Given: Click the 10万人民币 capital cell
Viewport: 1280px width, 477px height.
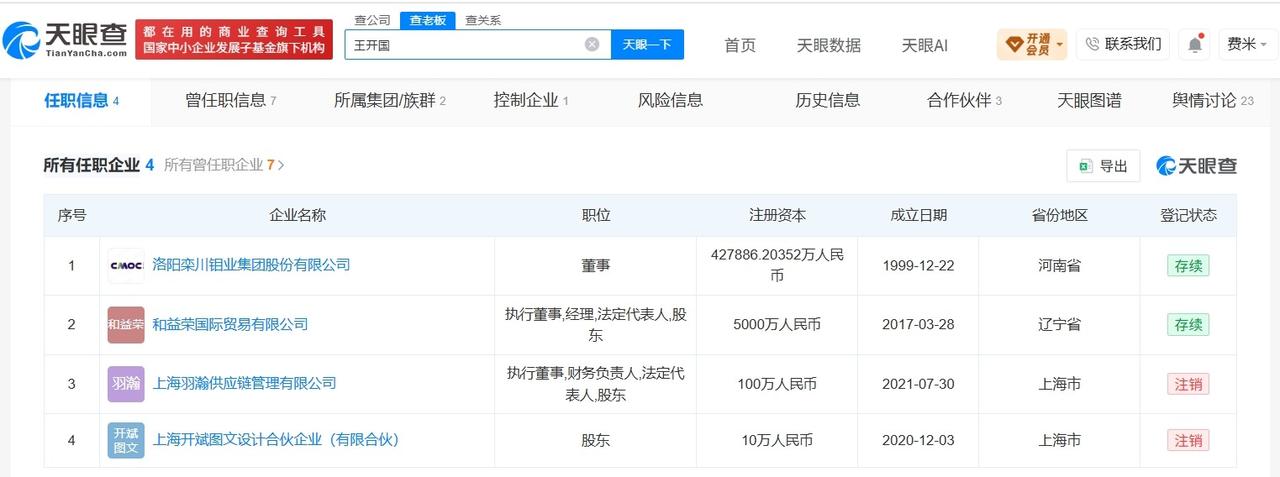Looking at the screenshot, I should click(777, 439).
